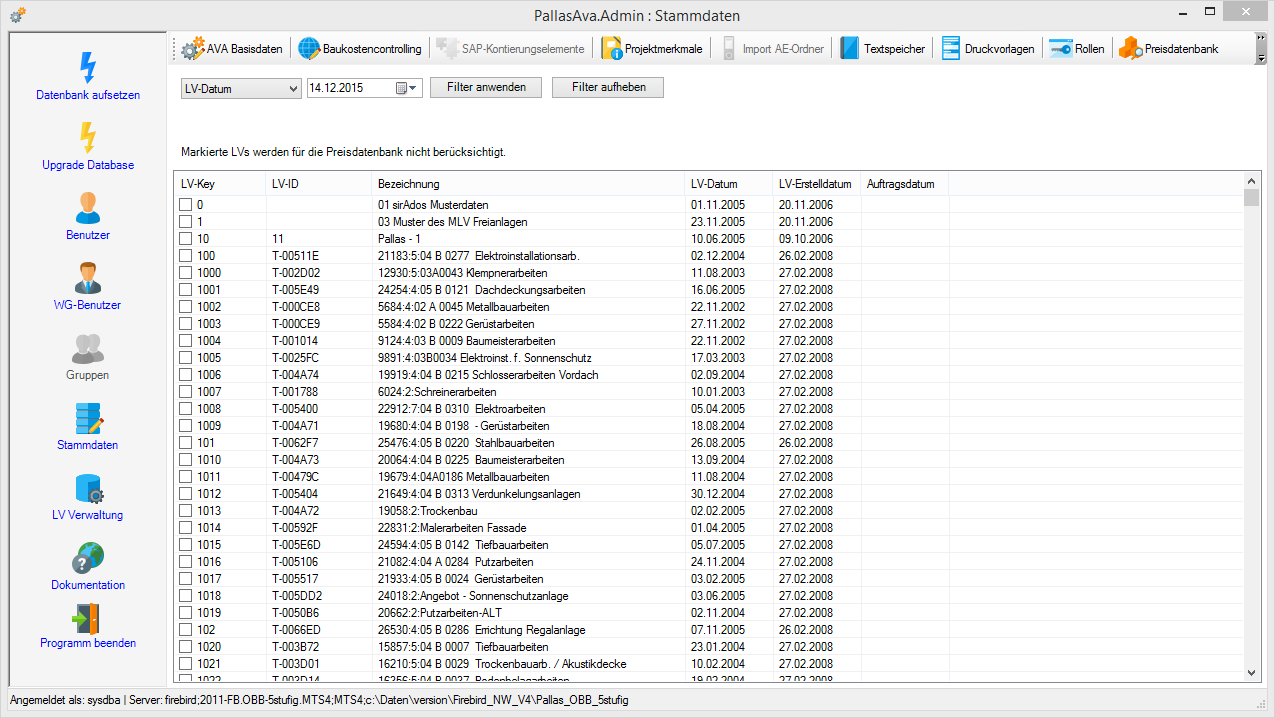Click '6024:2:Schreinerarbeiten' description

point(437,392)
